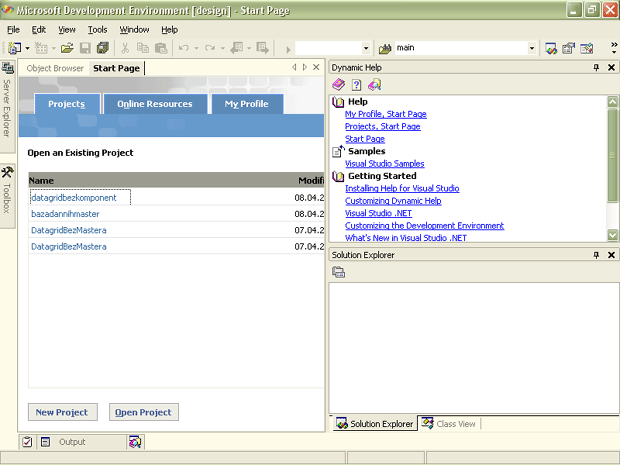Toggle auto-hide pin on Solution Explorer panel
This screenshot has height=465, width=620.
596,255
